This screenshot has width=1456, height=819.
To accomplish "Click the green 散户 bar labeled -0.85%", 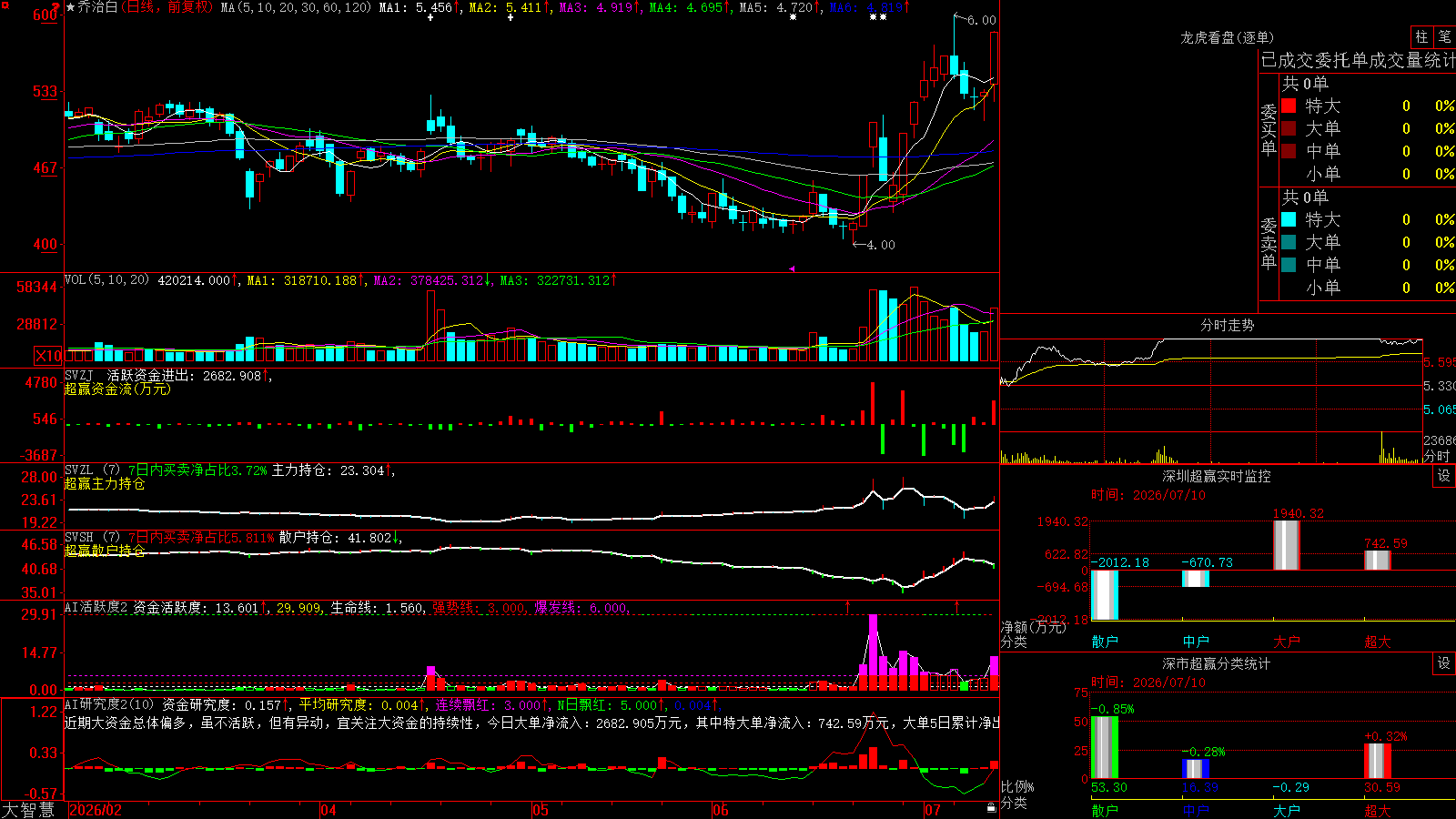I will pyautogui.click(x=1104, y=748).
